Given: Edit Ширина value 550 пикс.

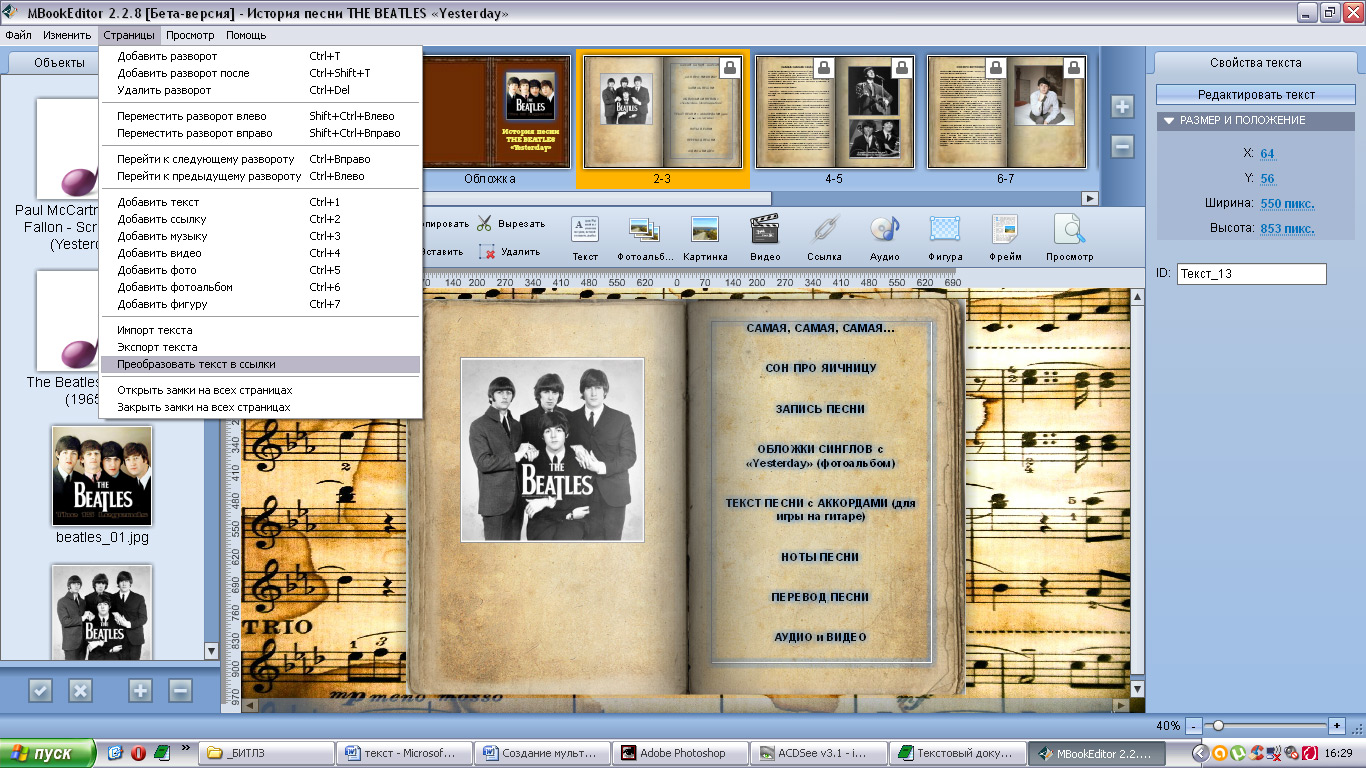Looking at the screenshot, I should click(x=1287, y=204).
